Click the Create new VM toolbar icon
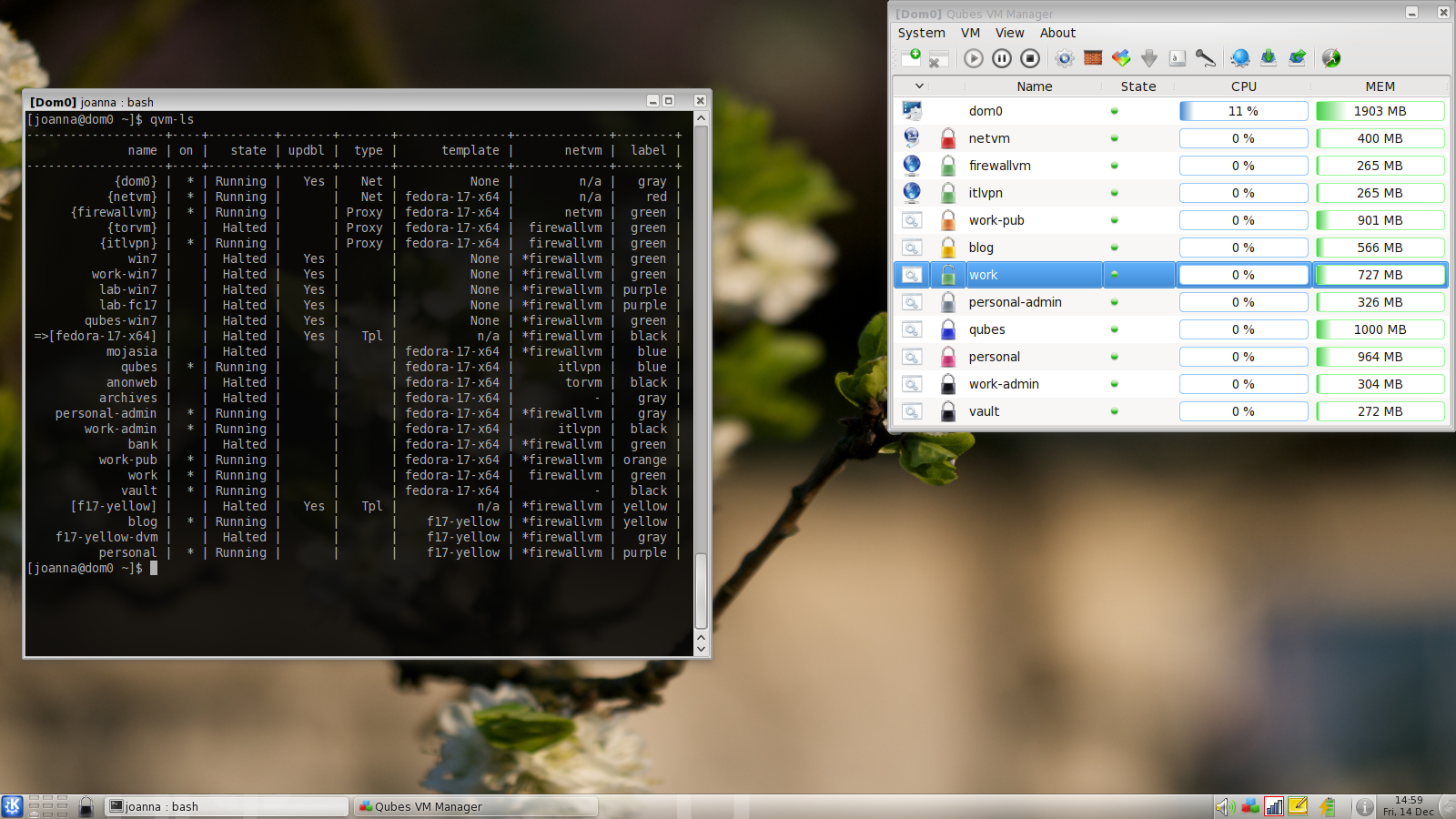The image size is (1456, 819). coord(911,58)
